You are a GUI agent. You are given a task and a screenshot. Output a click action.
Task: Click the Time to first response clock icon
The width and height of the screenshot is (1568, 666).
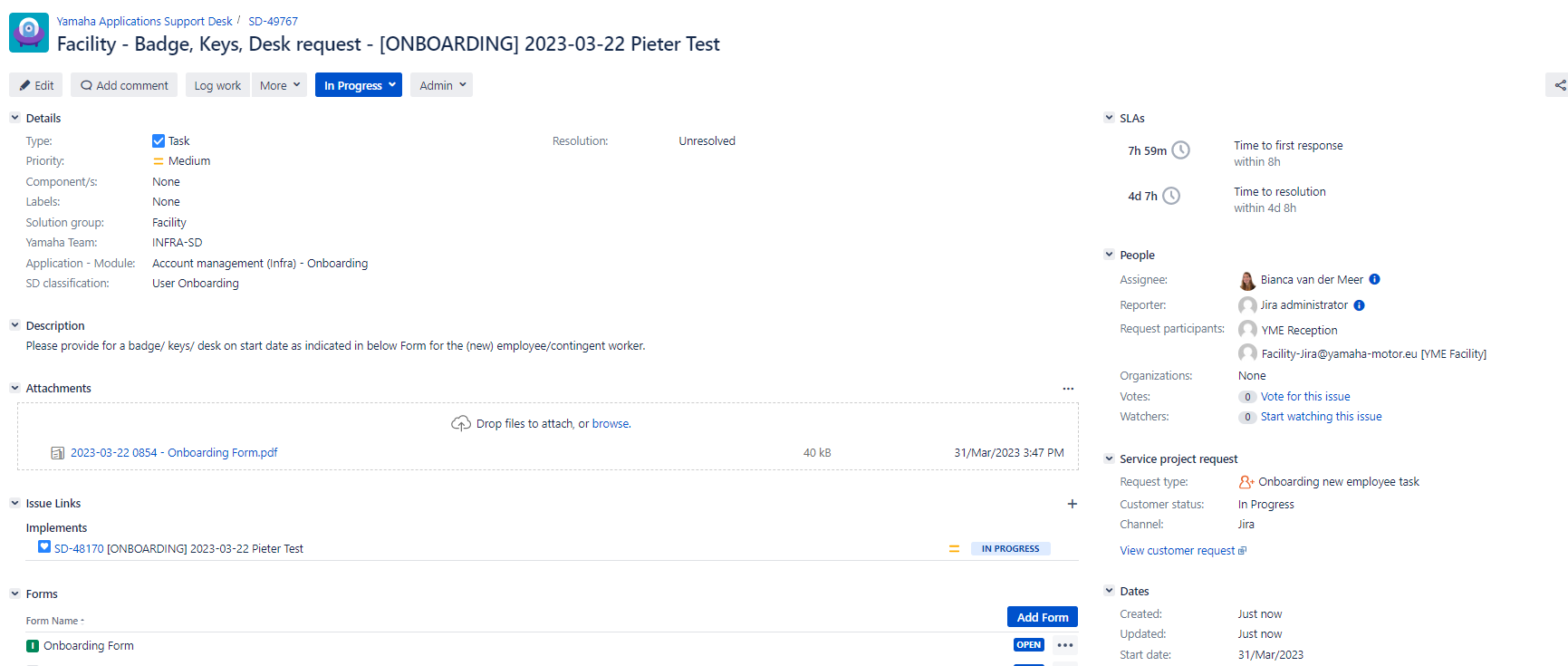(1181, 150)
